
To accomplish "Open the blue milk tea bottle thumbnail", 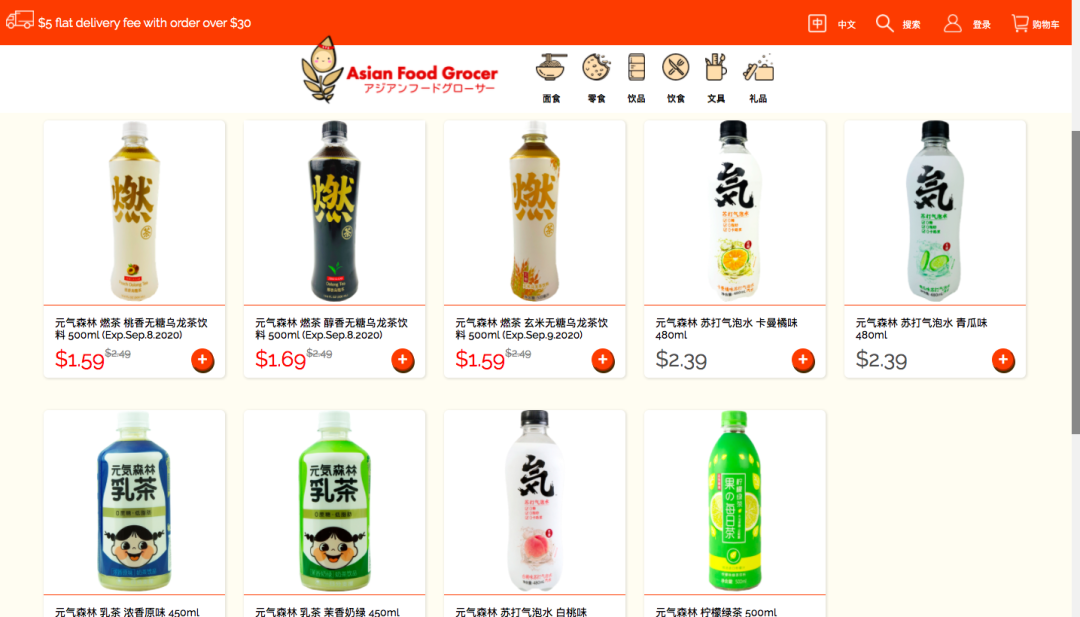I will pos(134,501).
